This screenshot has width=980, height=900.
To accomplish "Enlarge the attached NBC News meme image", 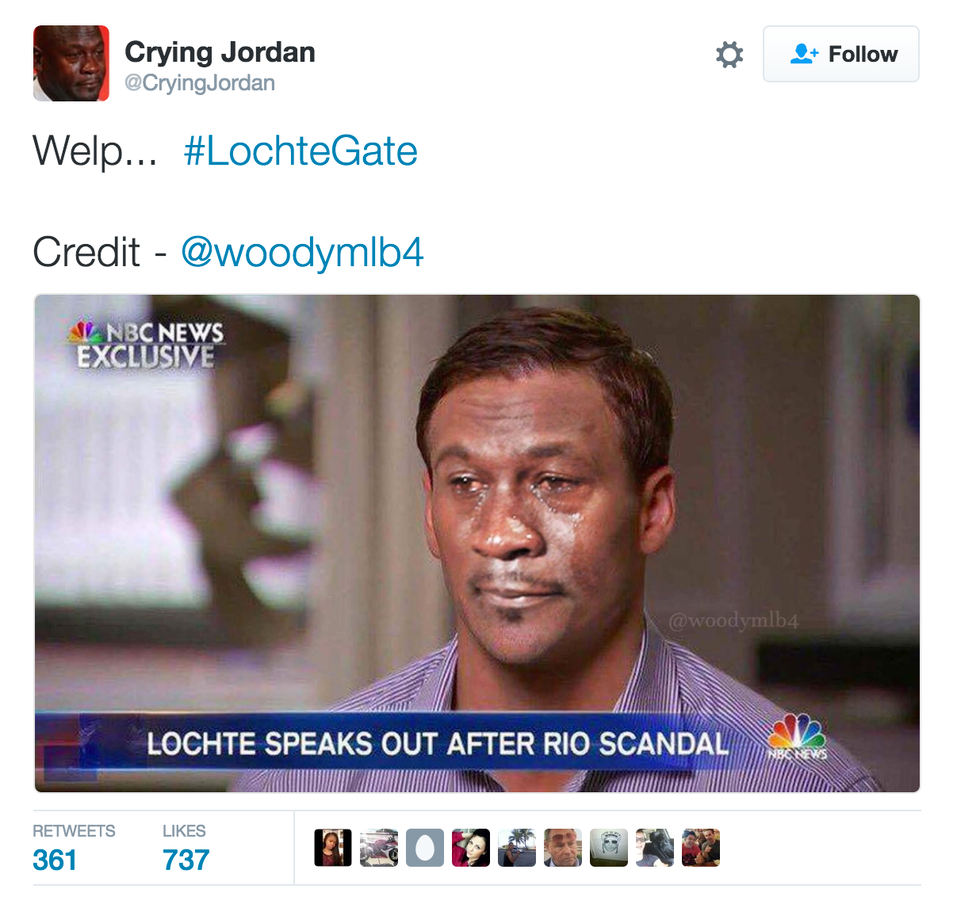I will [477, 543].
